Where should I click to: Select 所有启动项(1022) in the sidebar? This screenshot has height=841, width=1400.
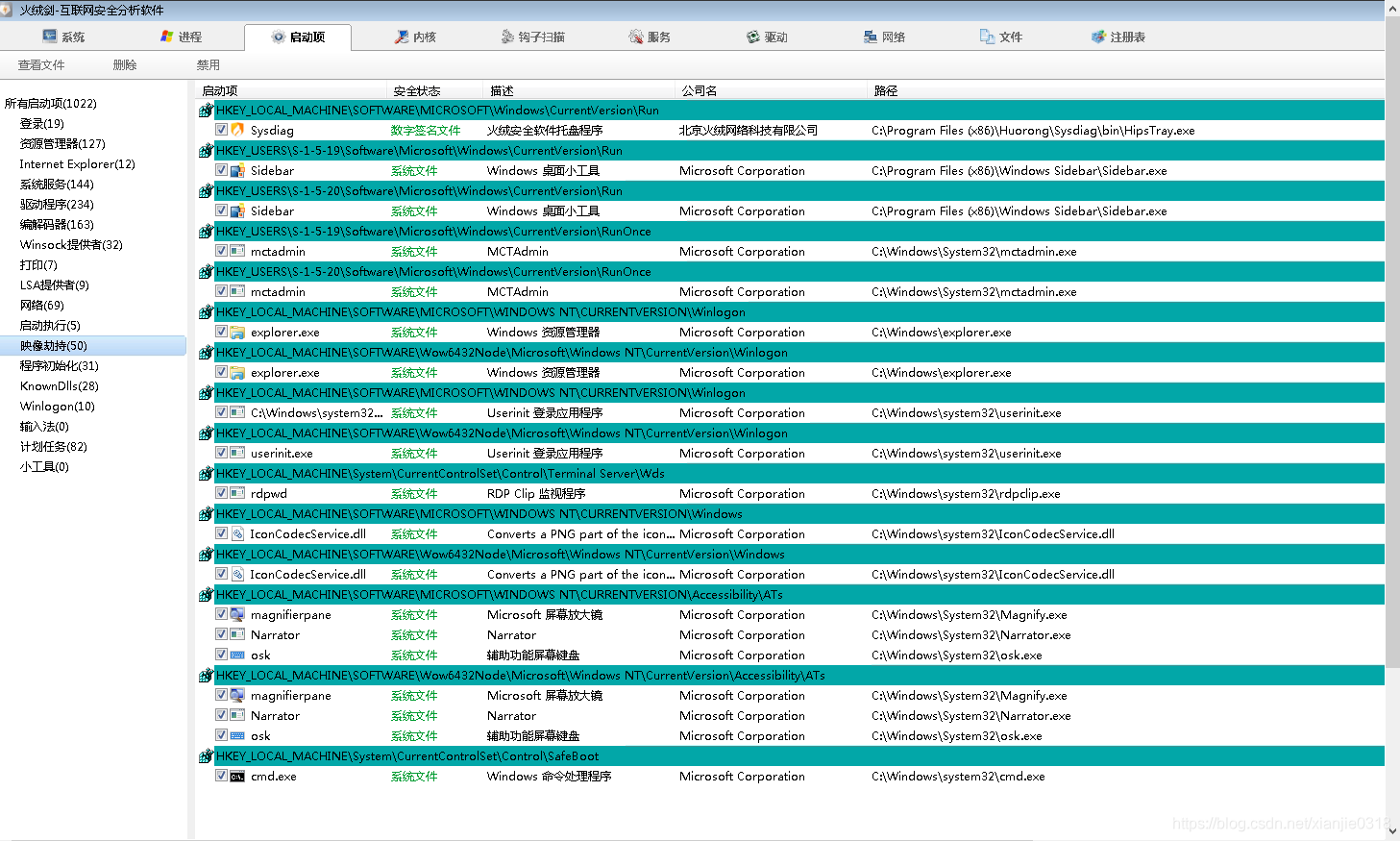pyautogui.click(x=51, y=104)
